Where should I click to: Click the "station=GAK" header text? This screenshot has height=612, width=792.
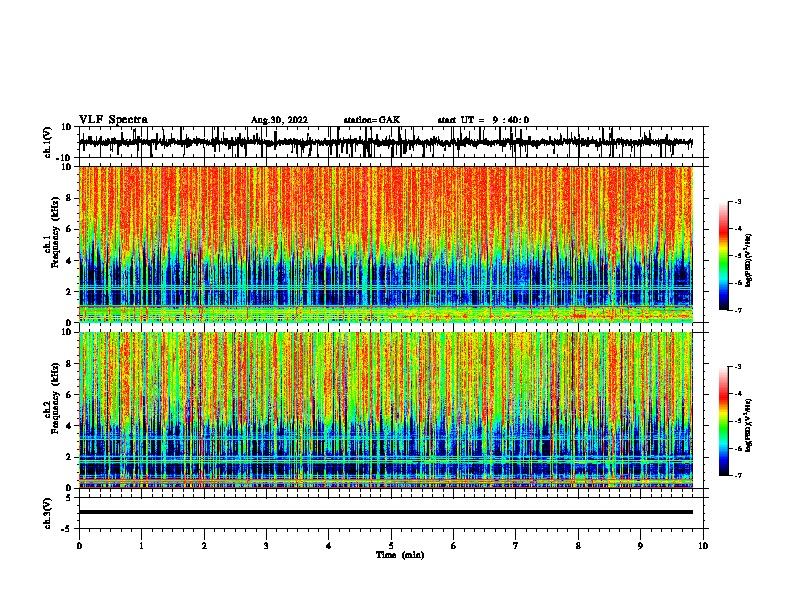[x=372, y=120]
